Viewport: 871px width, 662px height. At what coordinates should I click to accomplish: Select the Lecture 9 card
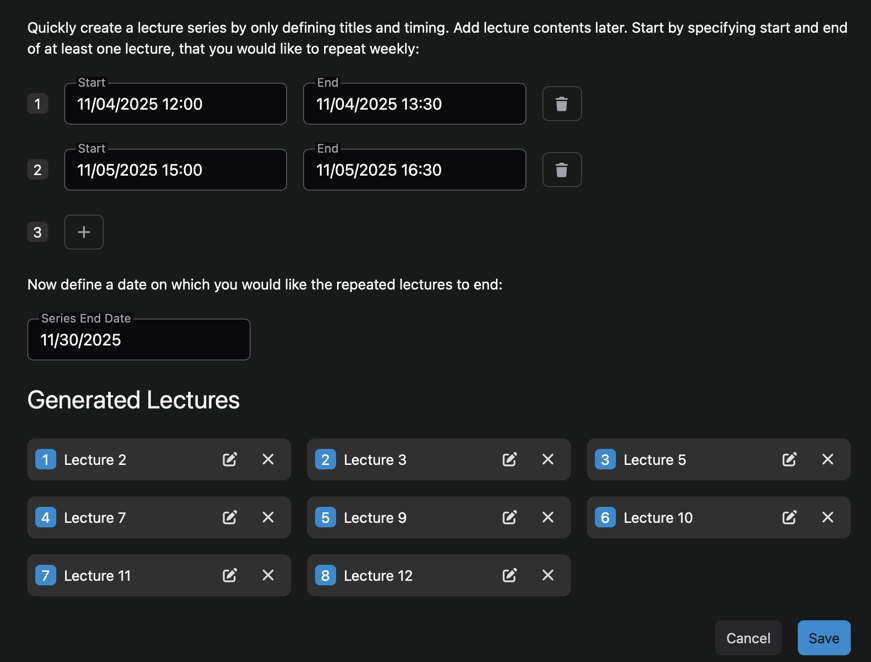[420, 517]
